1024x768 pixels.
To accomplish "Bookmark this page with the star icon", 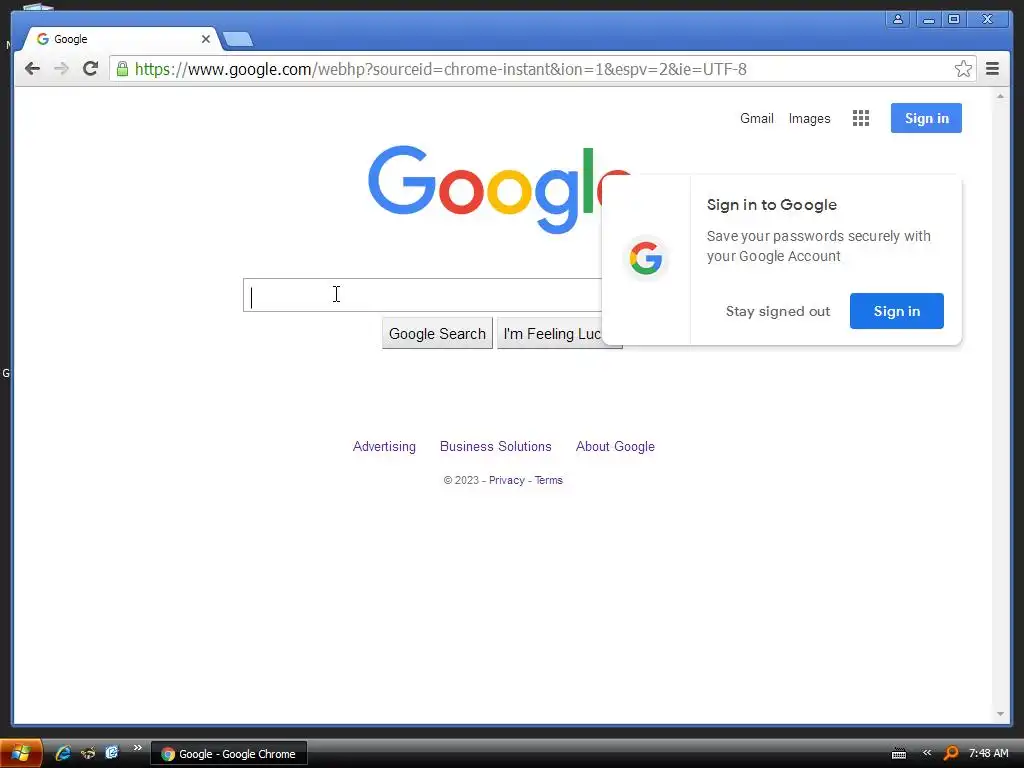I will [963, 69].
